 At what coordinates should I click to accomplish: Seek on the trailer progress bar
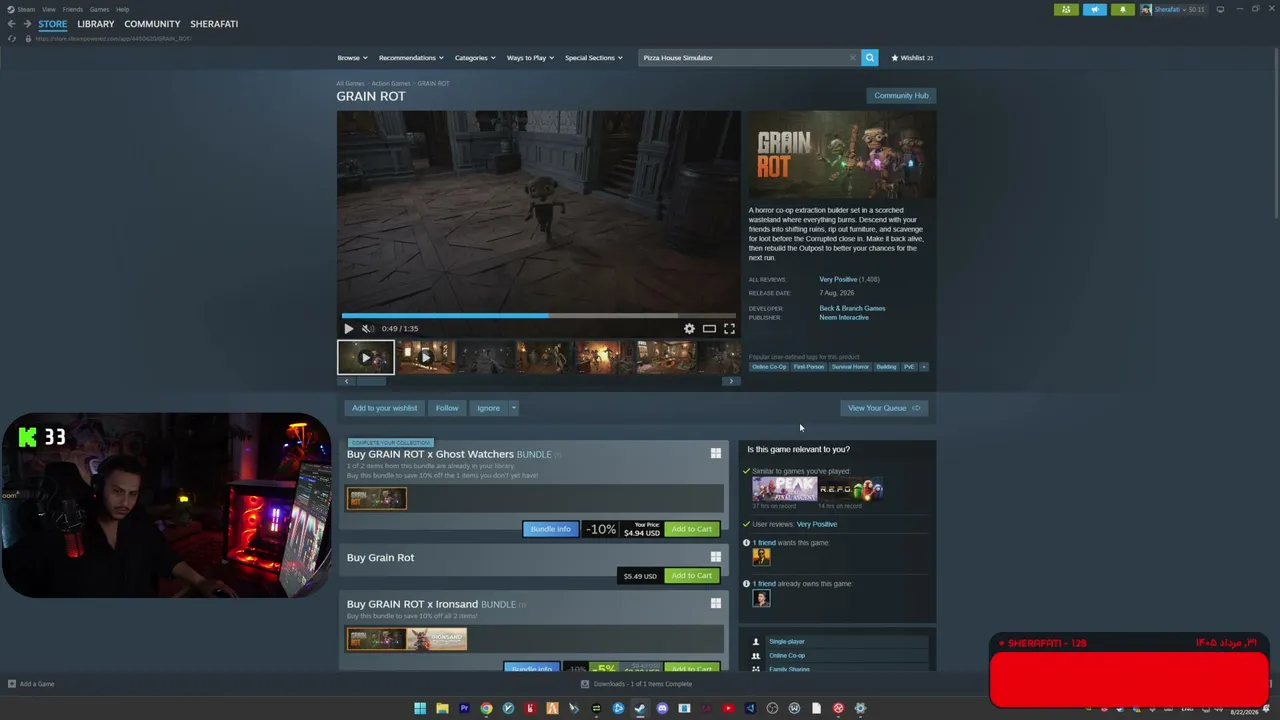[539, 315]
